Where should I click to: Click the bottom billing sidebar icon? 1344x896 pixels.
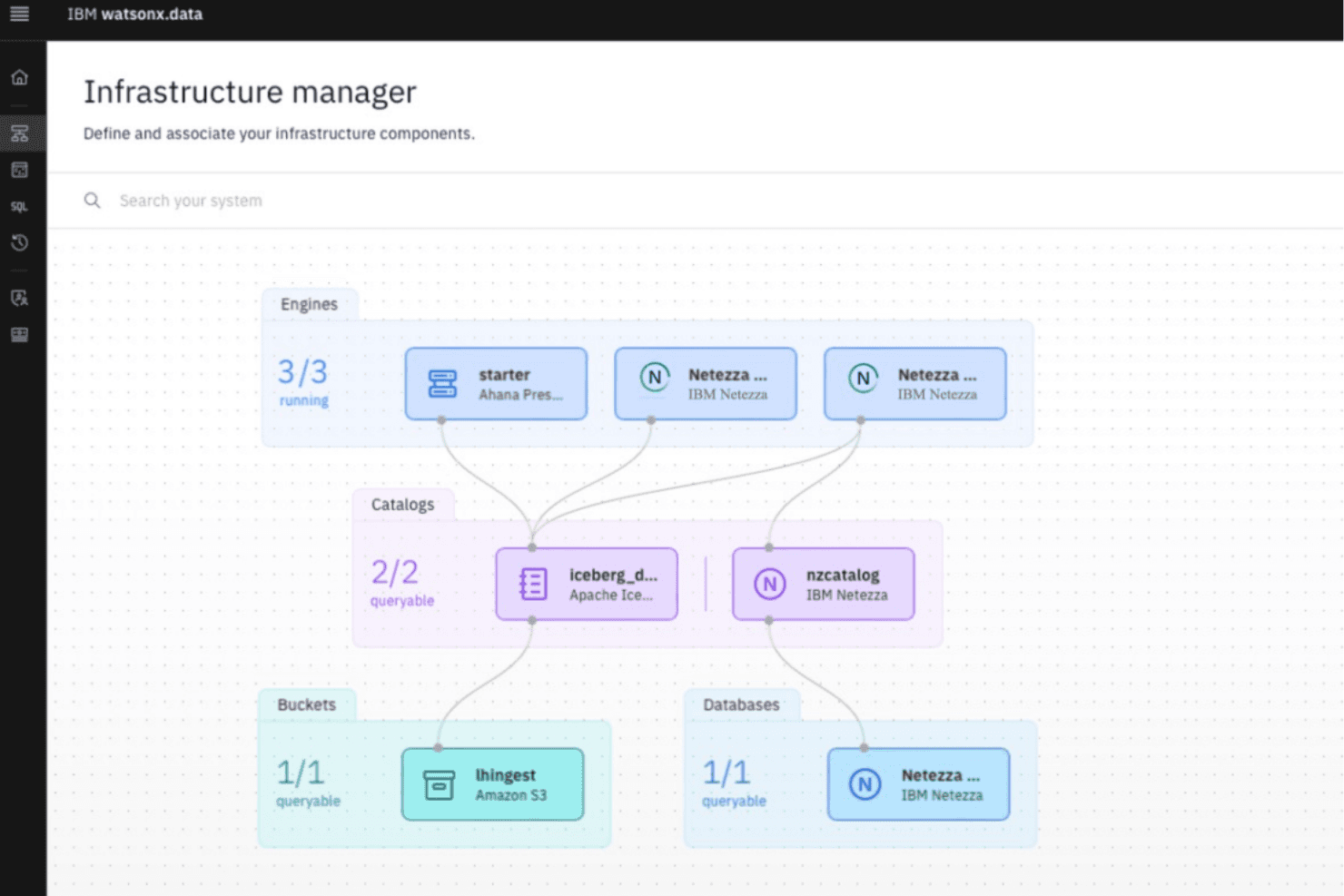pos(19,334)
